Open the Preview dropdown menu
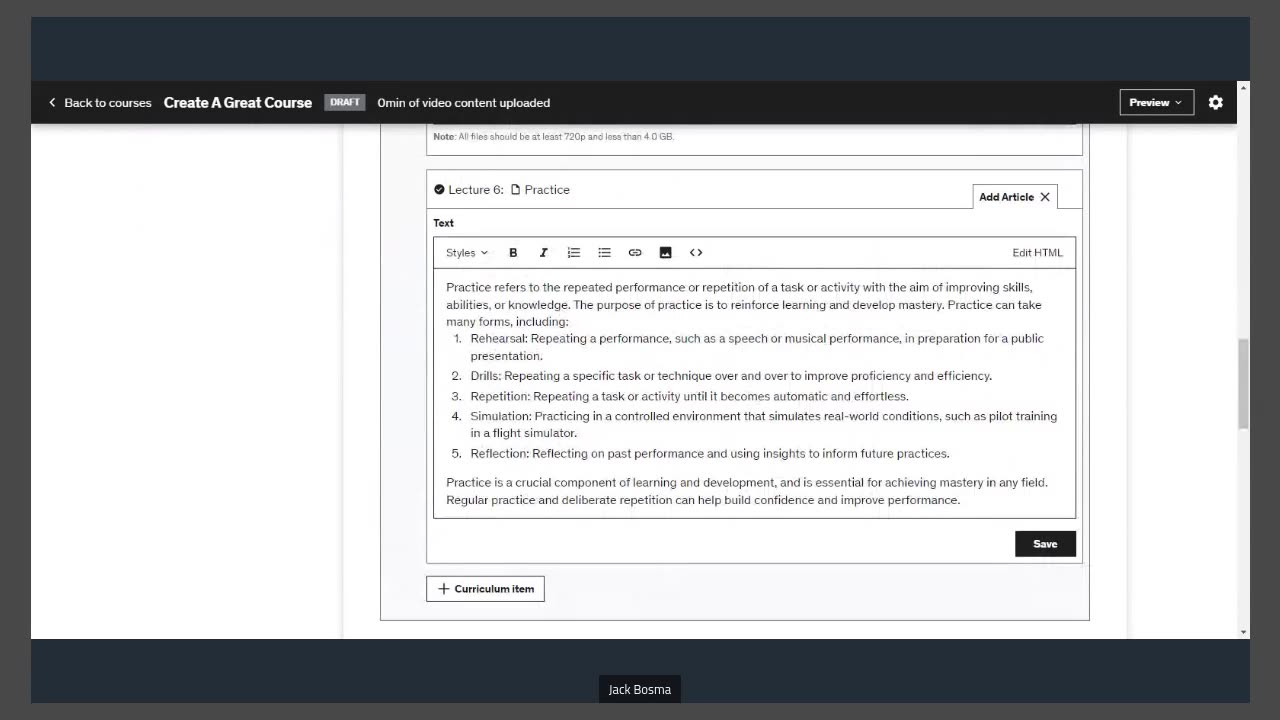Image resolution: width=1280 pixels, height=720 pixels. (1156, 102)
